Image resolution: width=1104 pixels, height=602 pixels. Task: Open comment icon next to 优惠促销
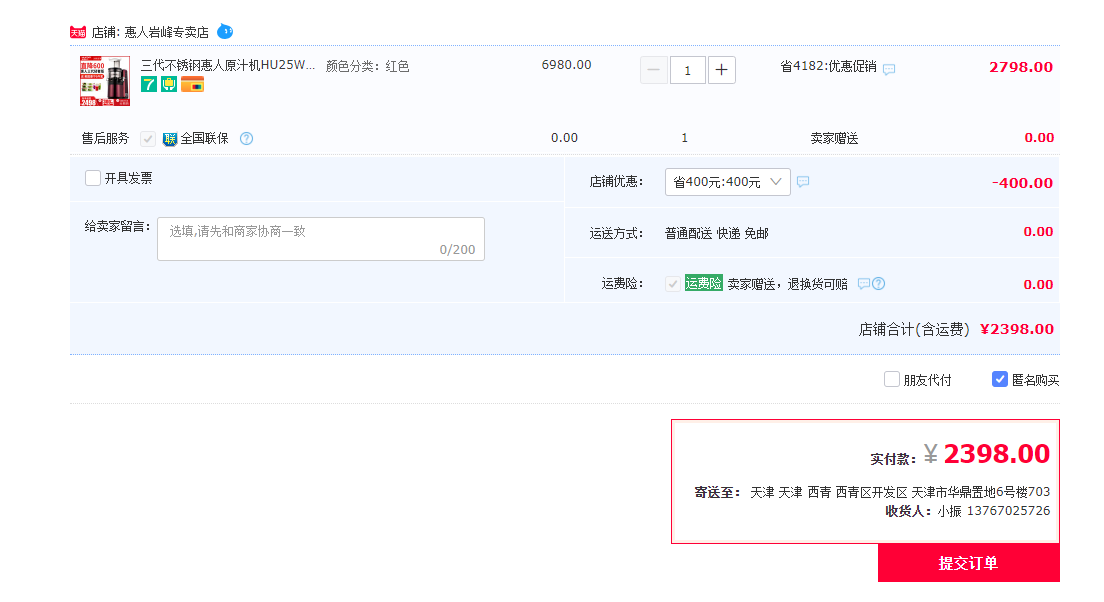coord(889,69)
